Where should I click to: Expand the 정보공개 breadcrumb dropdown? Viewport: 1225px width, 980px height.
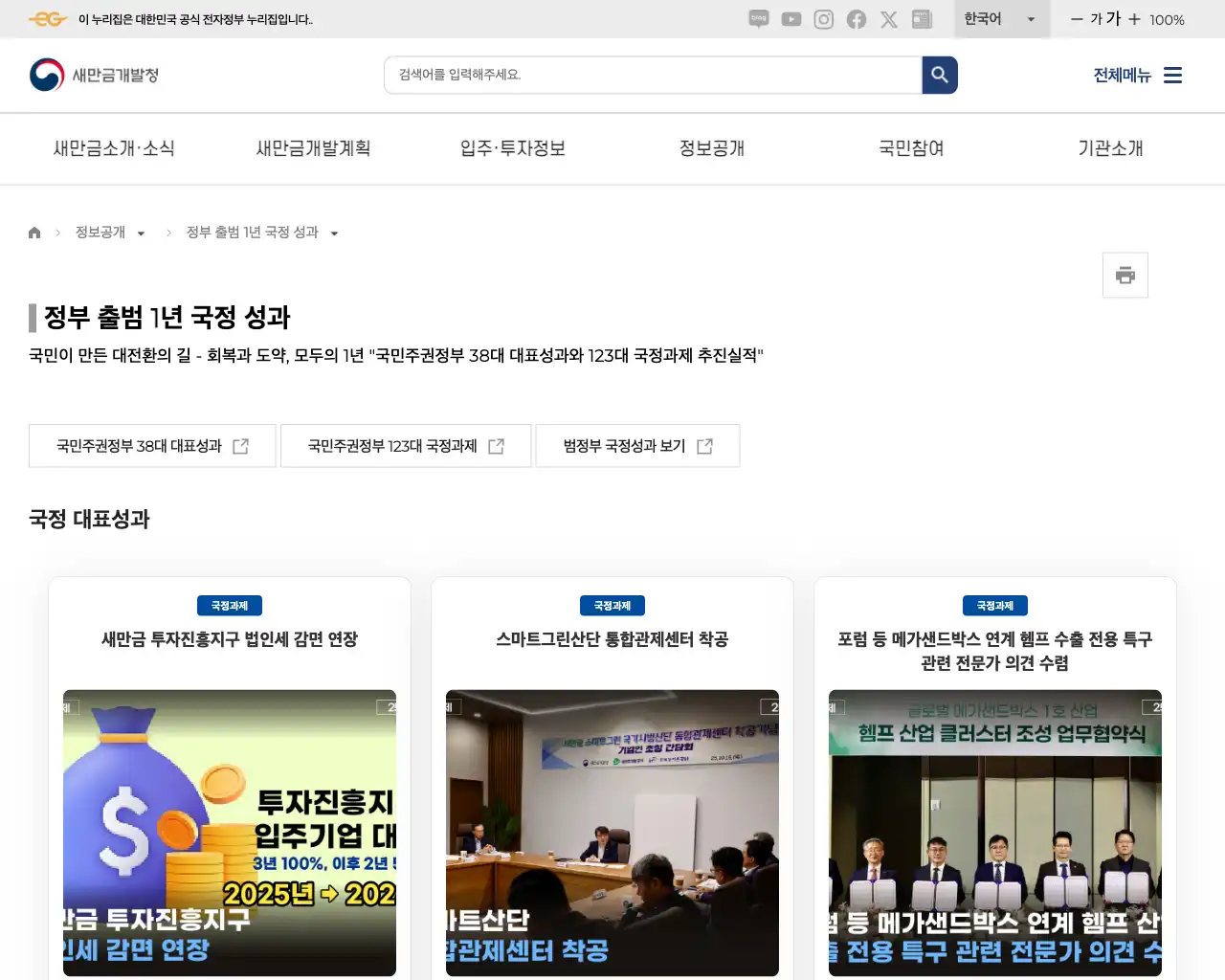pyautogui.click(x=141, y=234)
